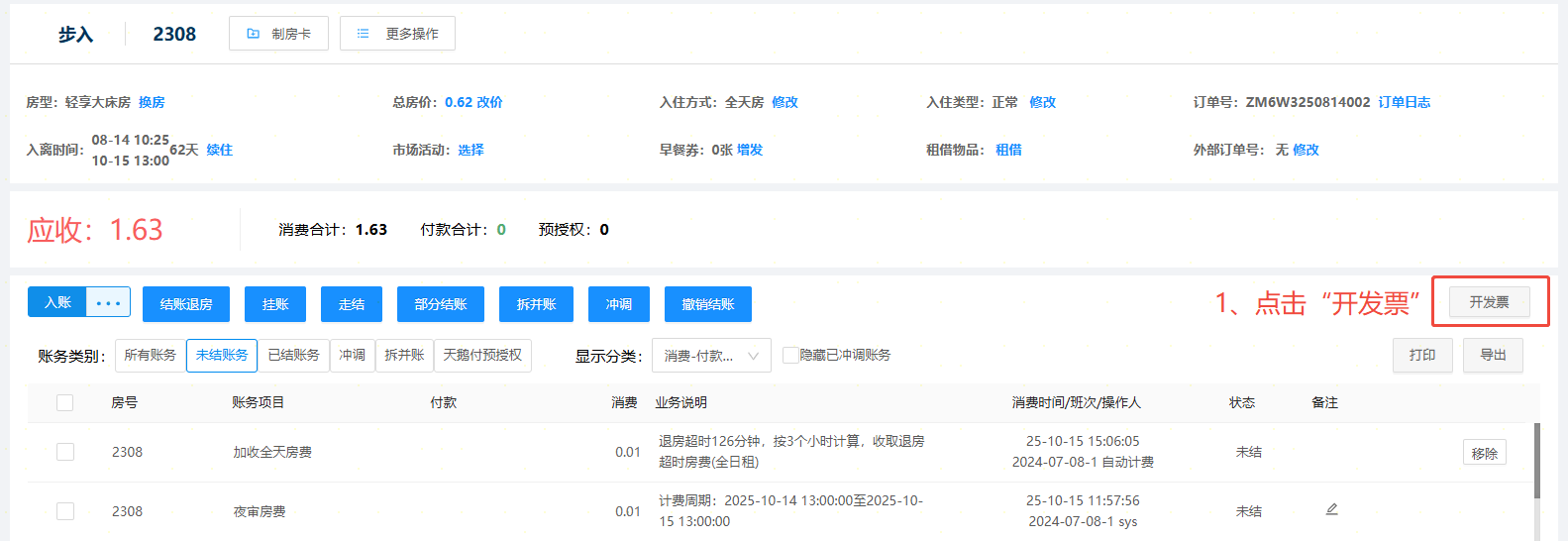Click 预授权 0 value

tap(604, 230)
